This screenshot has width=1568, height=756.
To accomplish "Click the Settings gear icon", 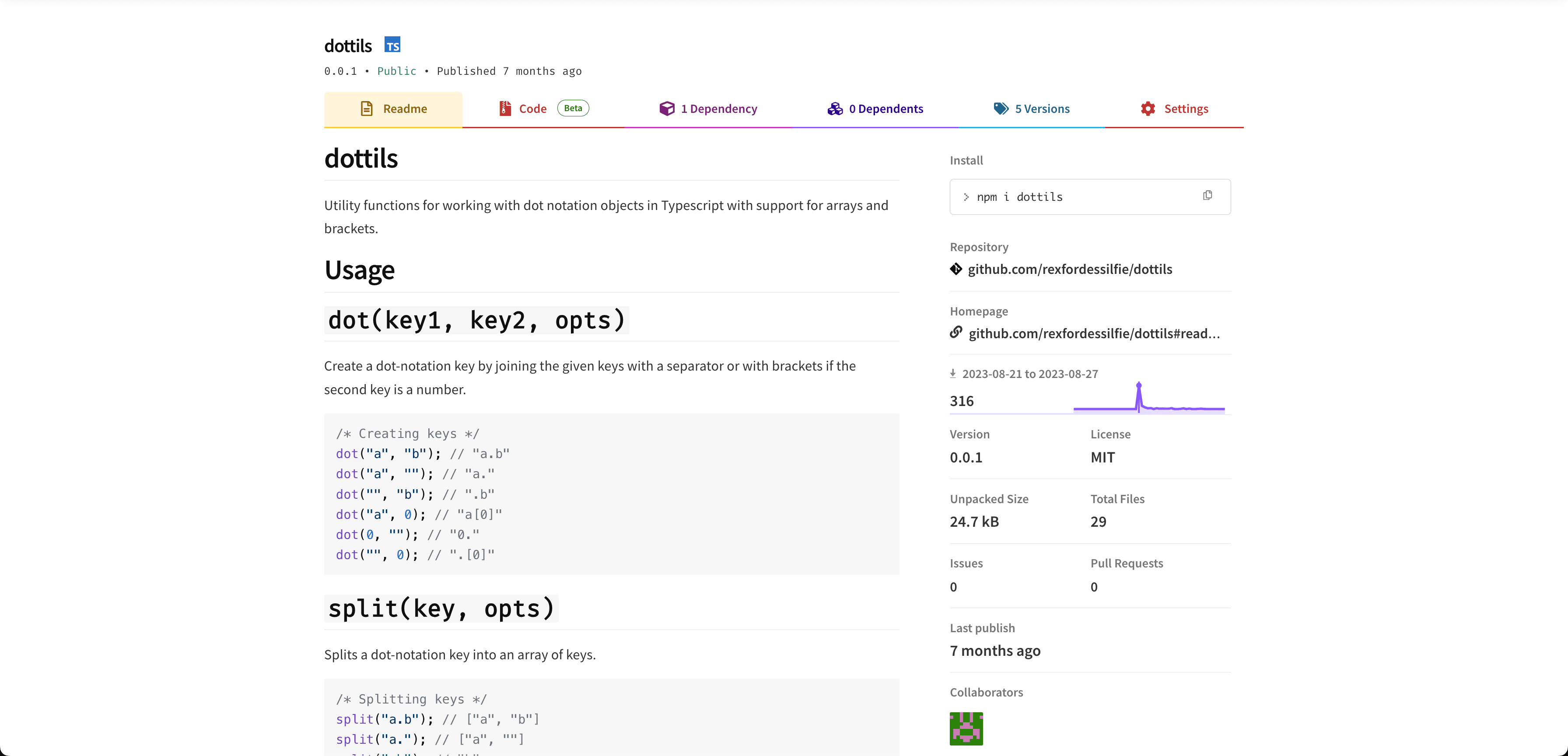I will tap(1148, 109).
